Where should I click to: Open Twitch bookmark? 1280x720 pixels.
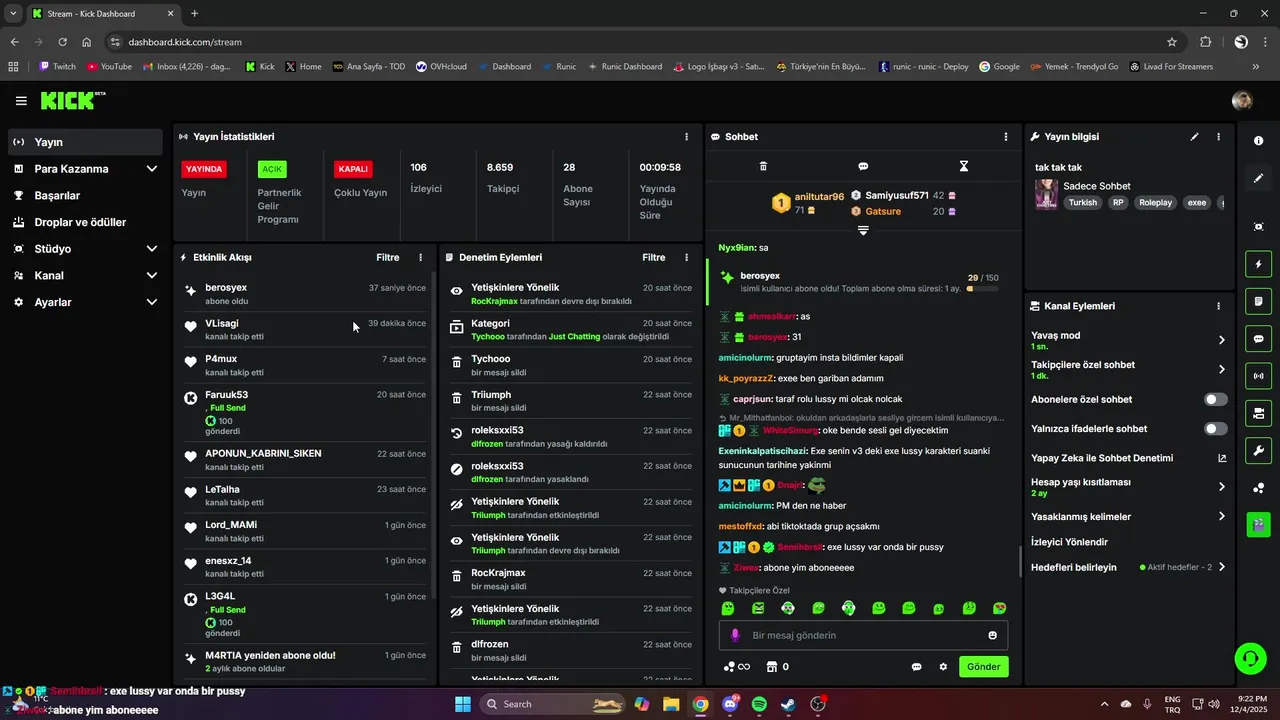tap(57, 66)
